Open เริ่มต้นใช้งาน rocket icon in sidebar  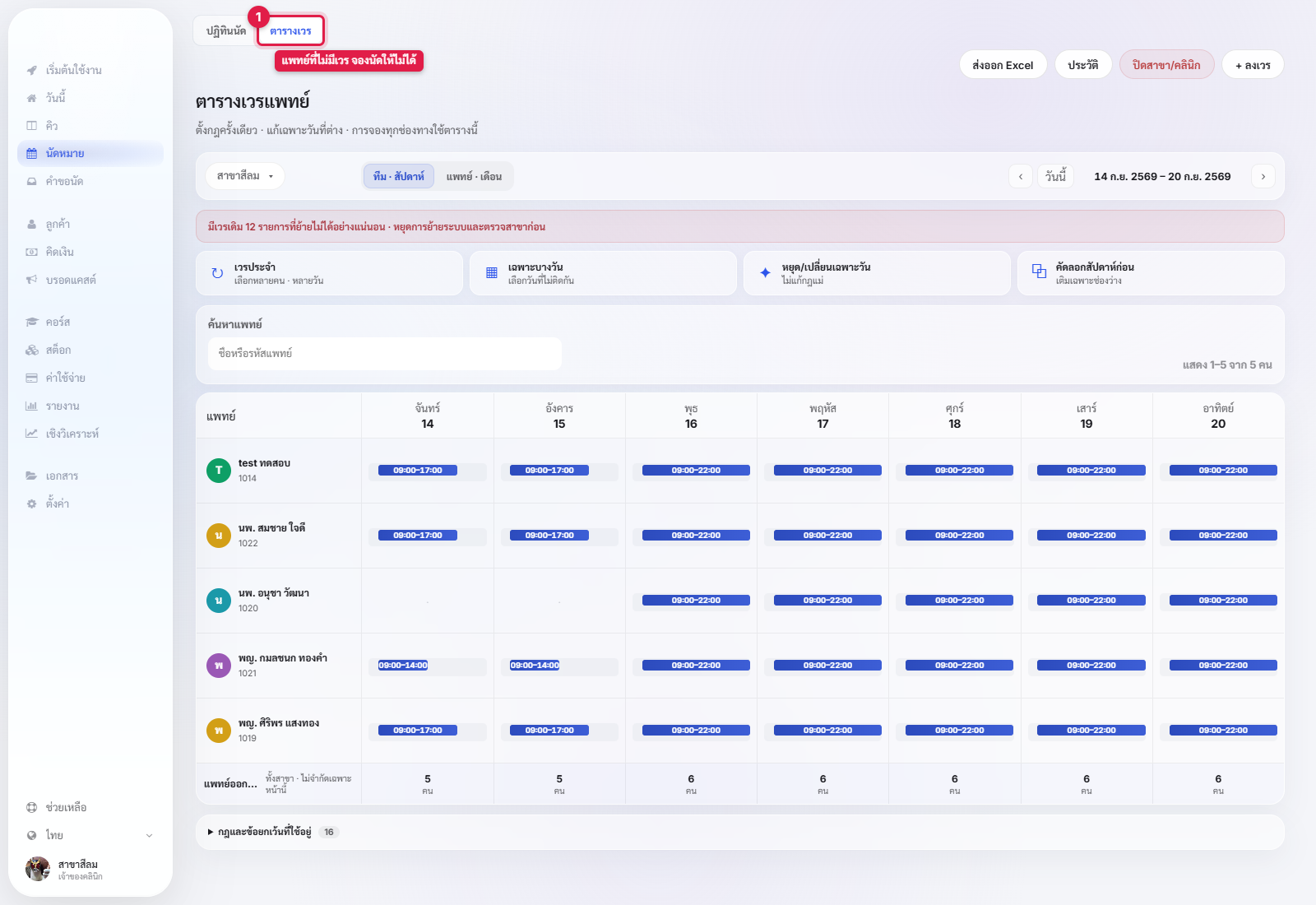(x=31, y=70)
